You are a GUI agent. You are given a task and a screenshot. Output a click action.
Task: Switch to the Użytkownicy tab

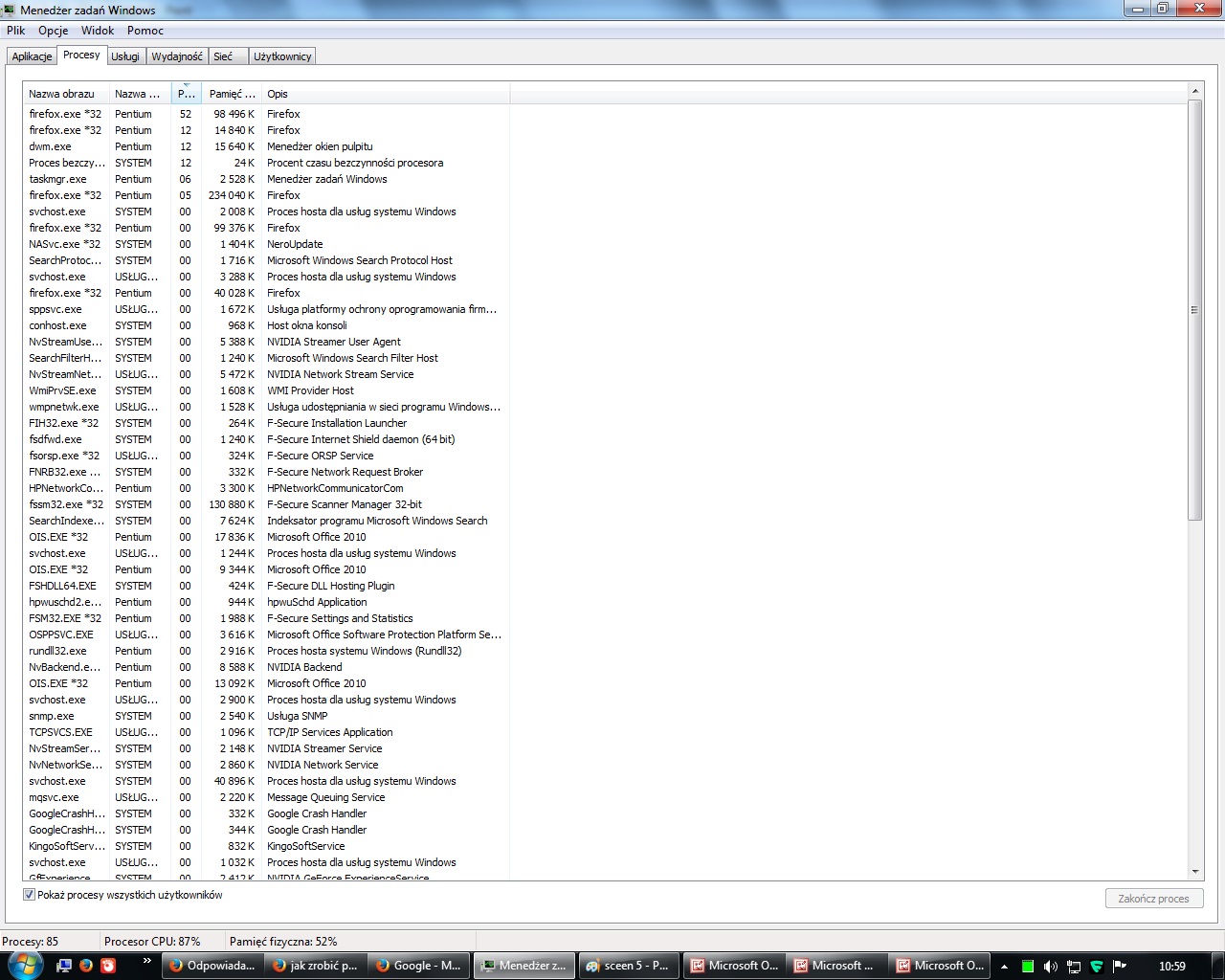pyautogui.click(x=282, y=56)
